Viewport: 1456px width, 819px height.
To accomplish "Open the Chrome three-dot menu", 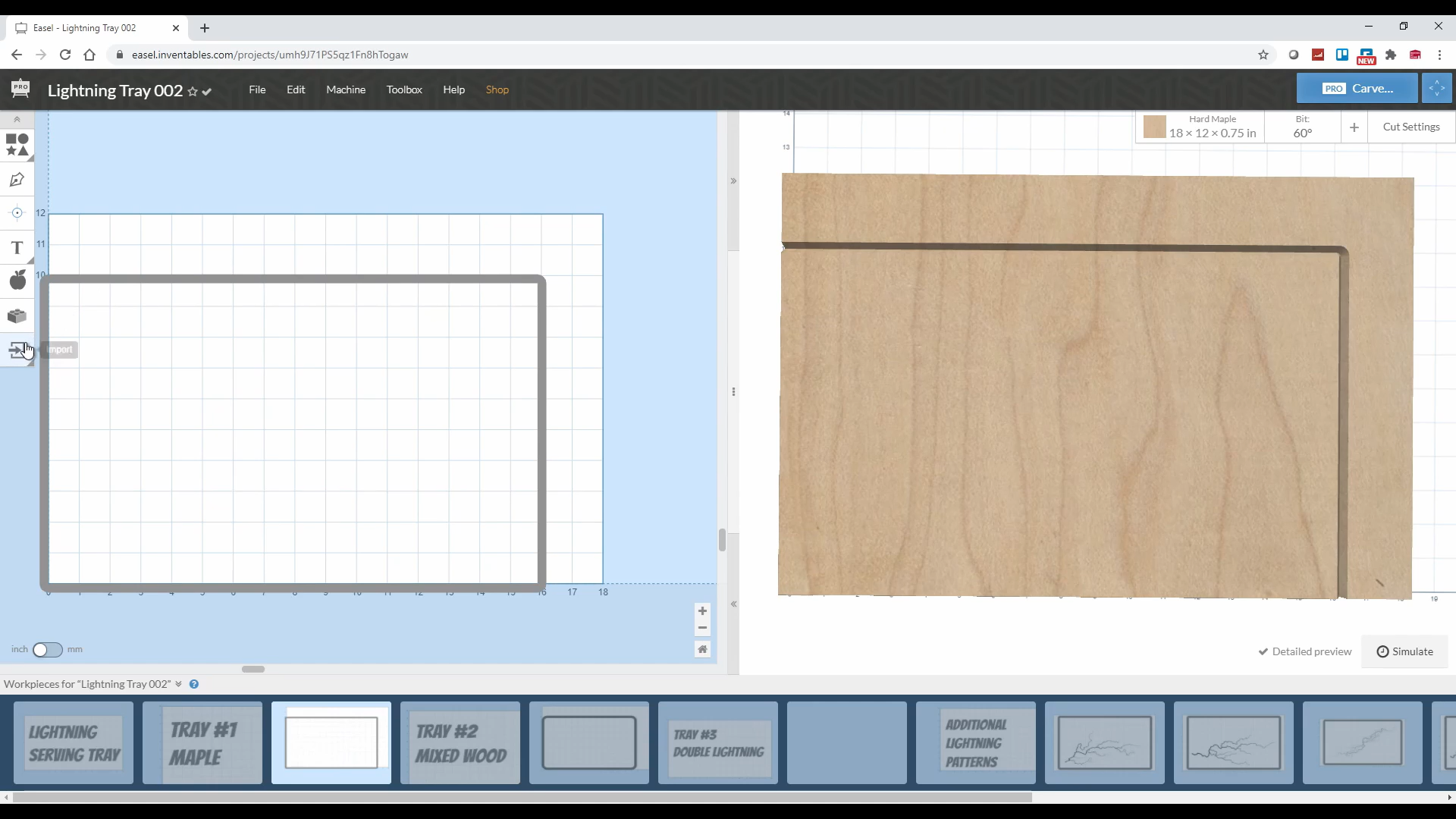I will click(1439, 55).
